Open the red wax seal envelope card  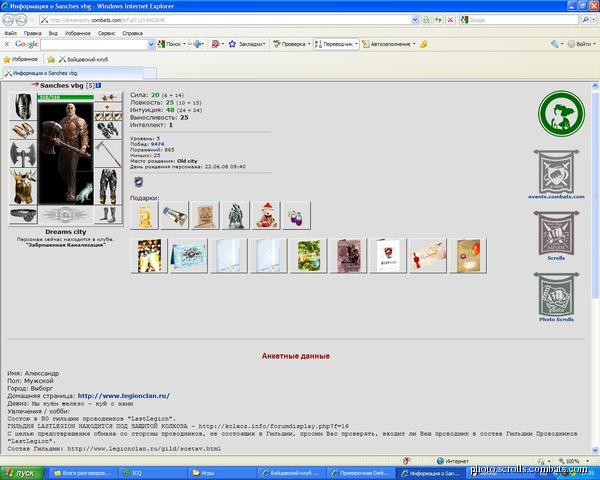click(x=428, y=256)
